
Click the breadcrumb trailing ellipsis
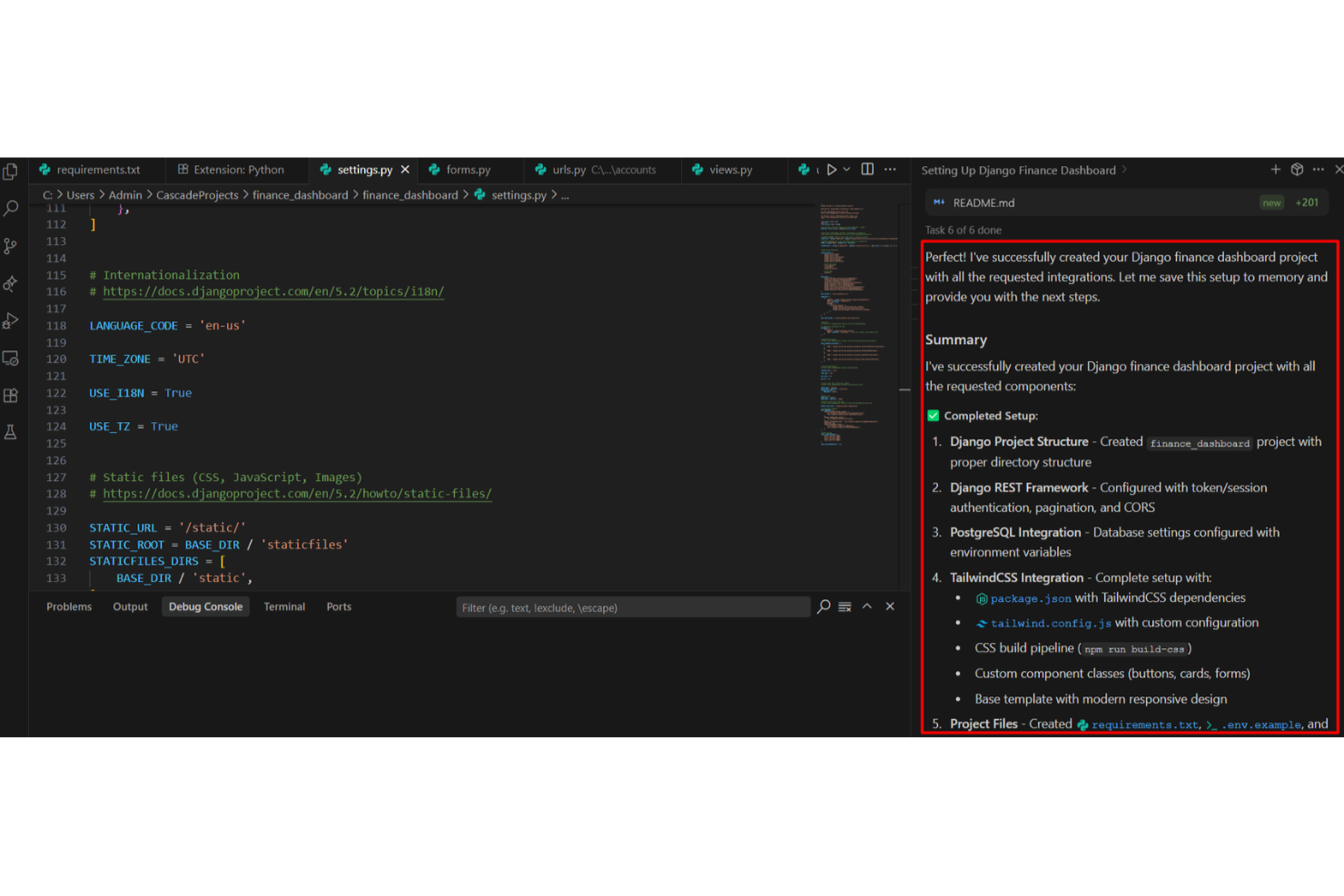pos(565,195)
